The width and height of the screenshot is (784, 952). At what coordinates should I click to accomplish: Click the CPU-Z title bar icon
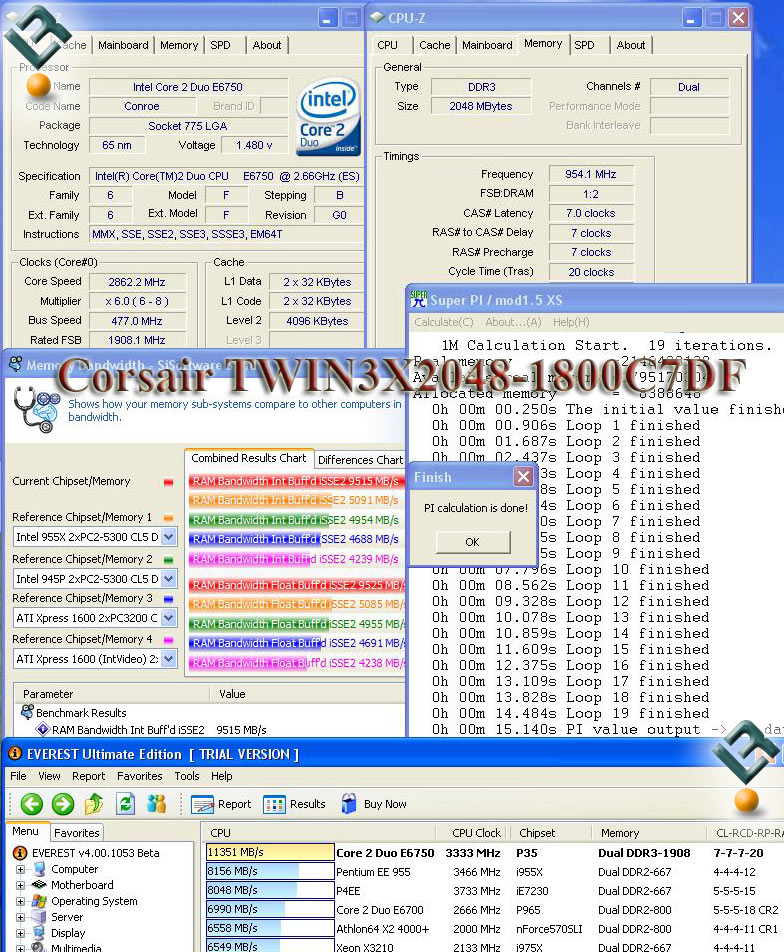tap(377, 18)
